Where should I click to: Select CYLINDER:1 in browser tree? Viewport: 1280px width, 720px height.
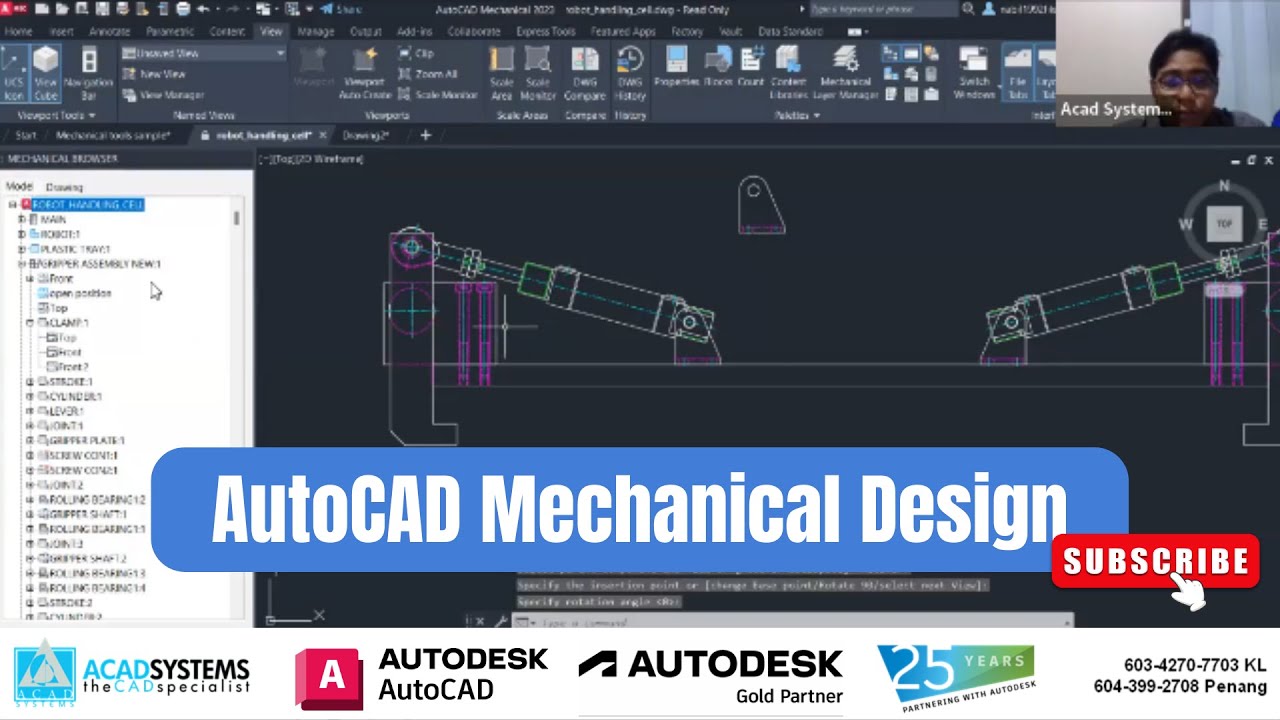(74, 396)
